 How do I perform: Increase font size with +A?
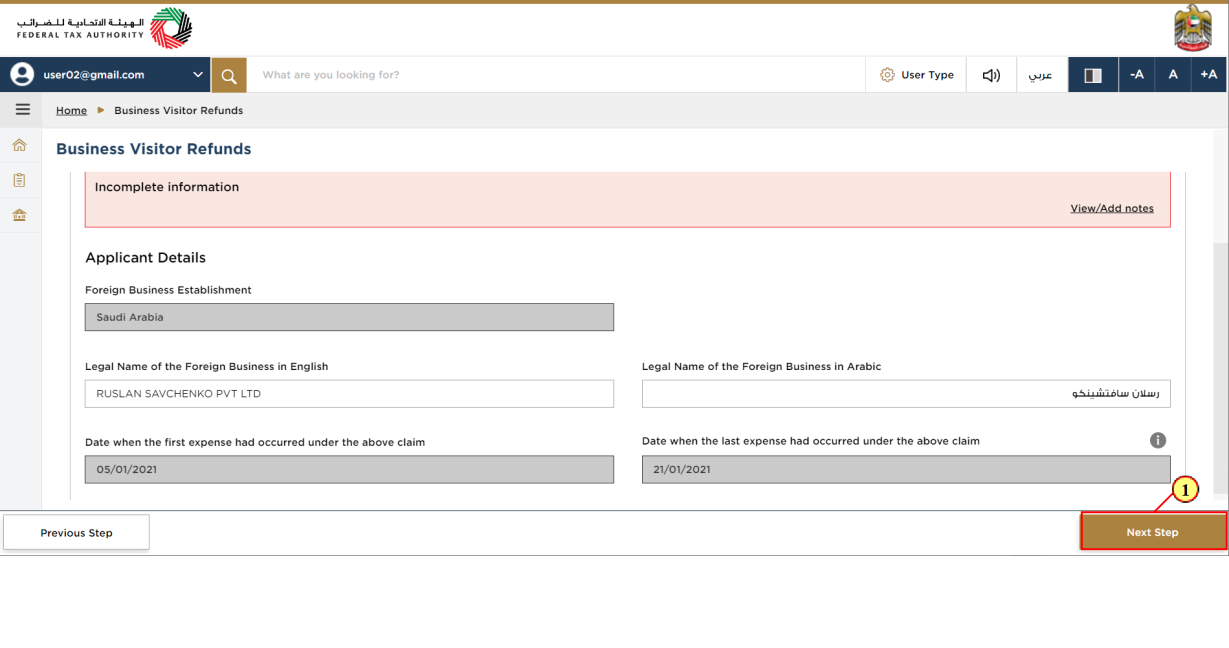tap(1209, 75)
